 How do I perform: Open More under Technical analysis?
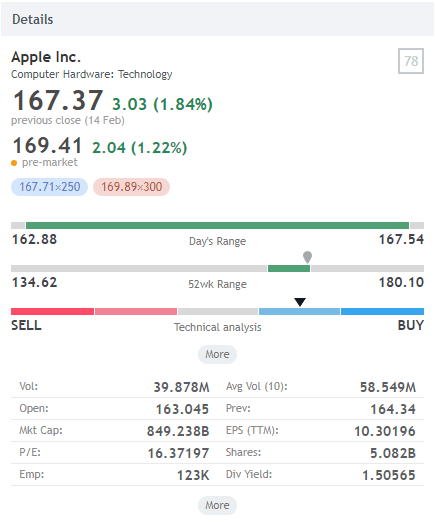click(217, 354)
